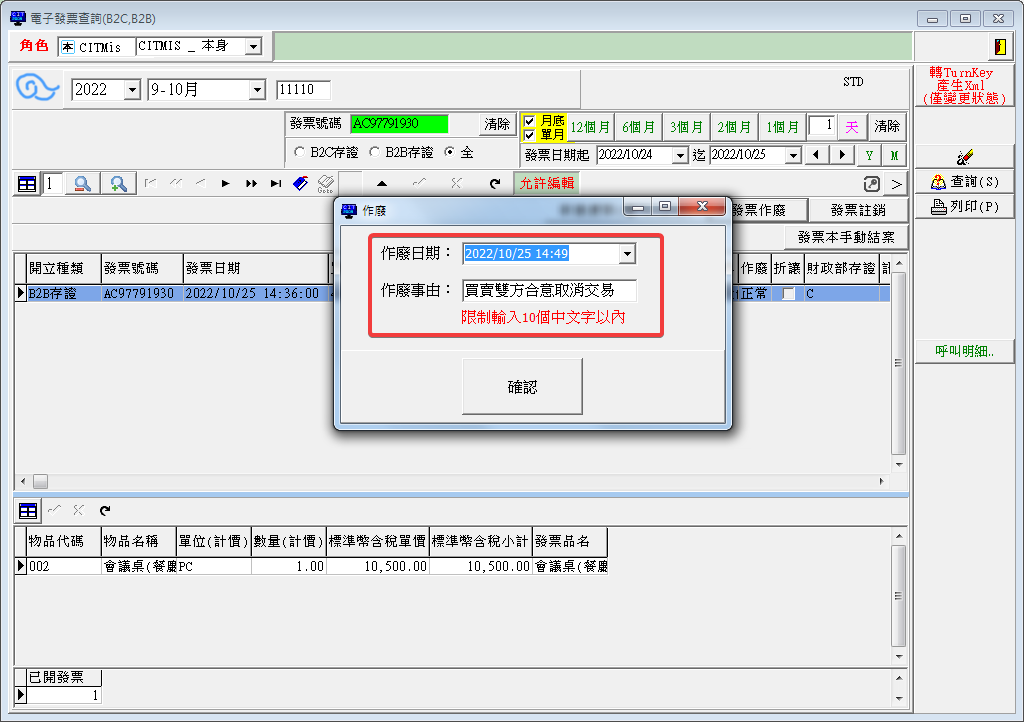
Task: Toggle the 月底 checkbox
Action: click(530, 121)
